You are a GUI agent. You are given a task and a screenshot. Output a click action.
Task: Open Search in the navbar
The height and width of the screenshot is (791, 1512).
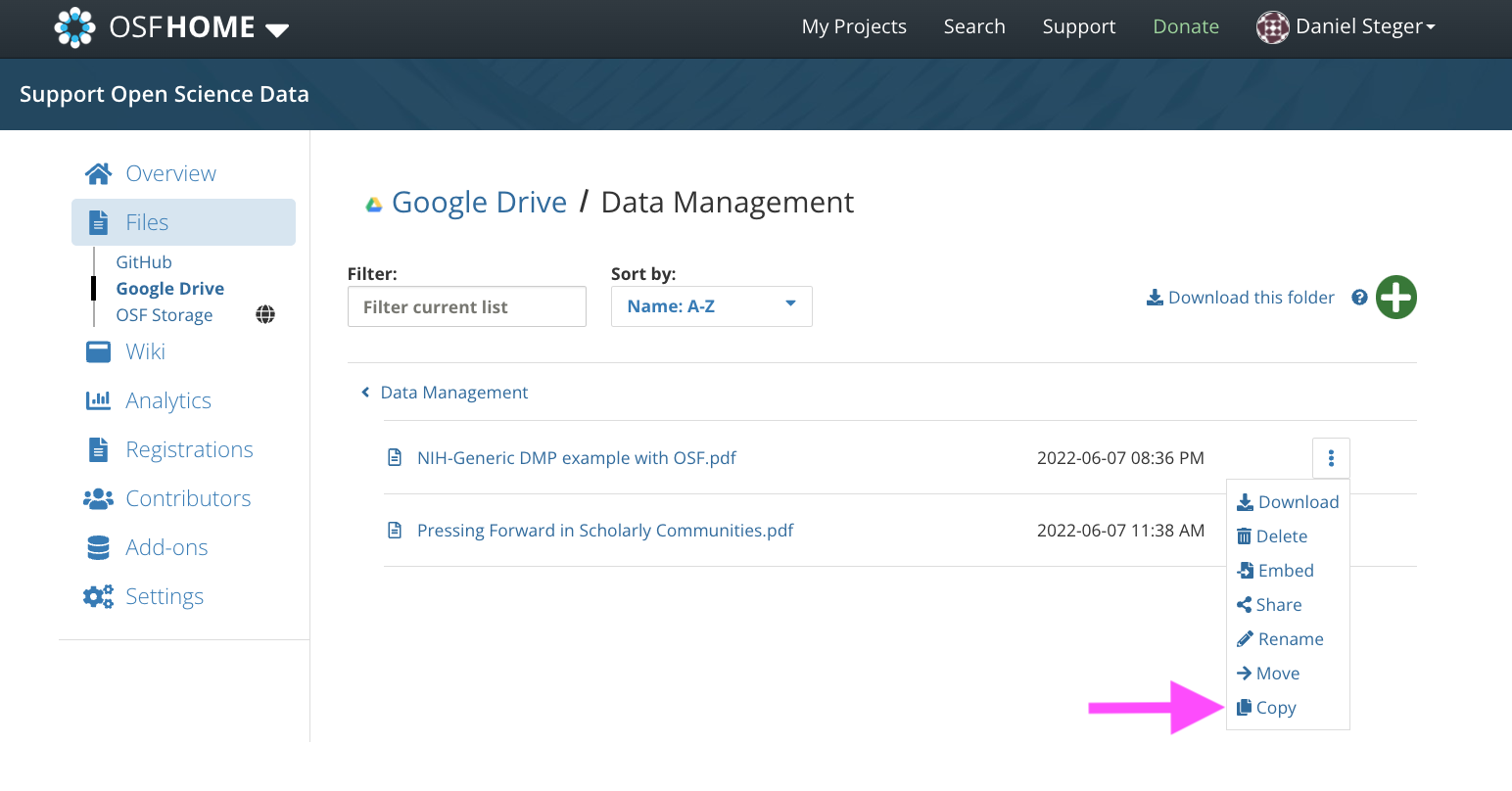(x=974, y=26)
